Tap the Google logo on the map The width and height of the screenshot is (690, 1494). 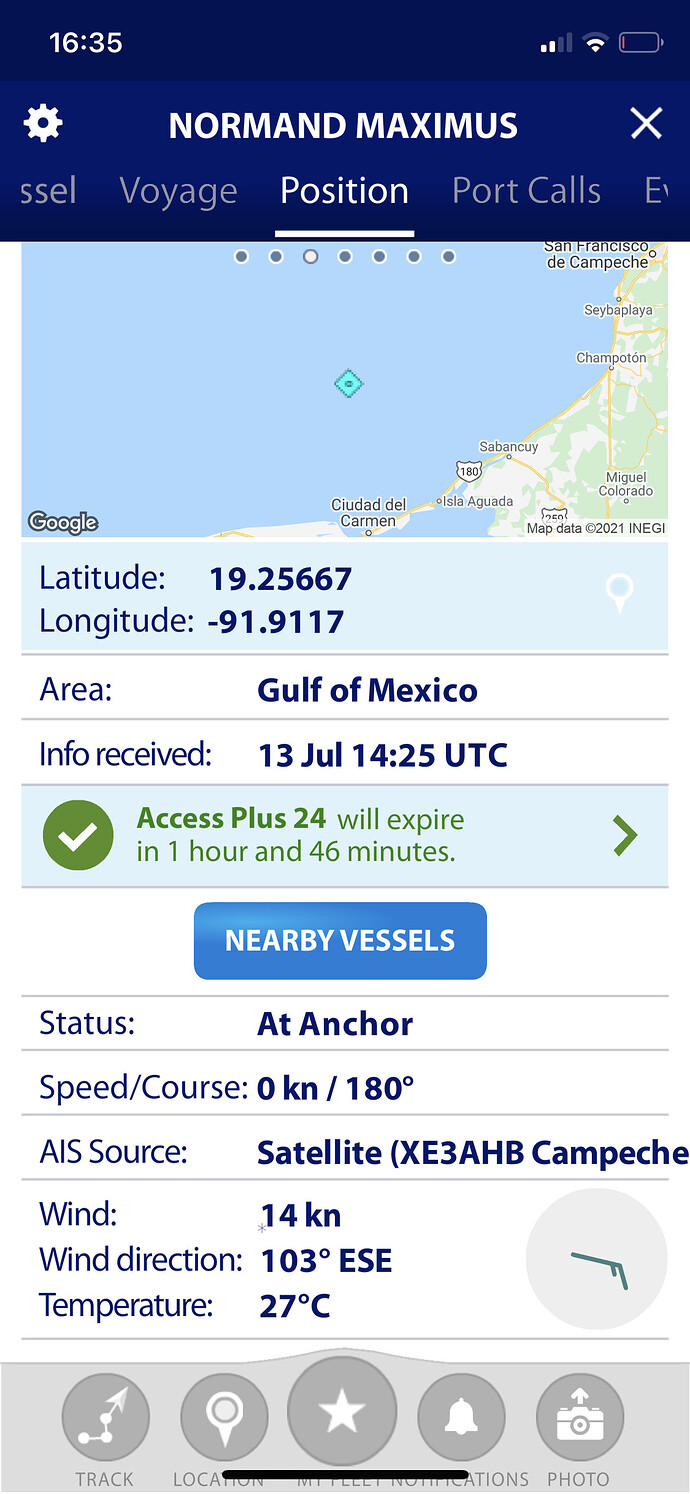[x=63, y=522]
